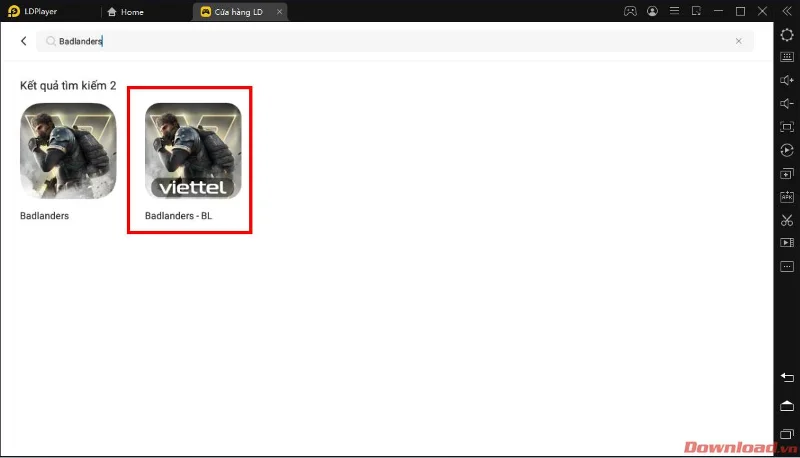Increase volume using sidebar speaker icon
The height and width of the screenshot is (458, 800).
coord(787,80)
